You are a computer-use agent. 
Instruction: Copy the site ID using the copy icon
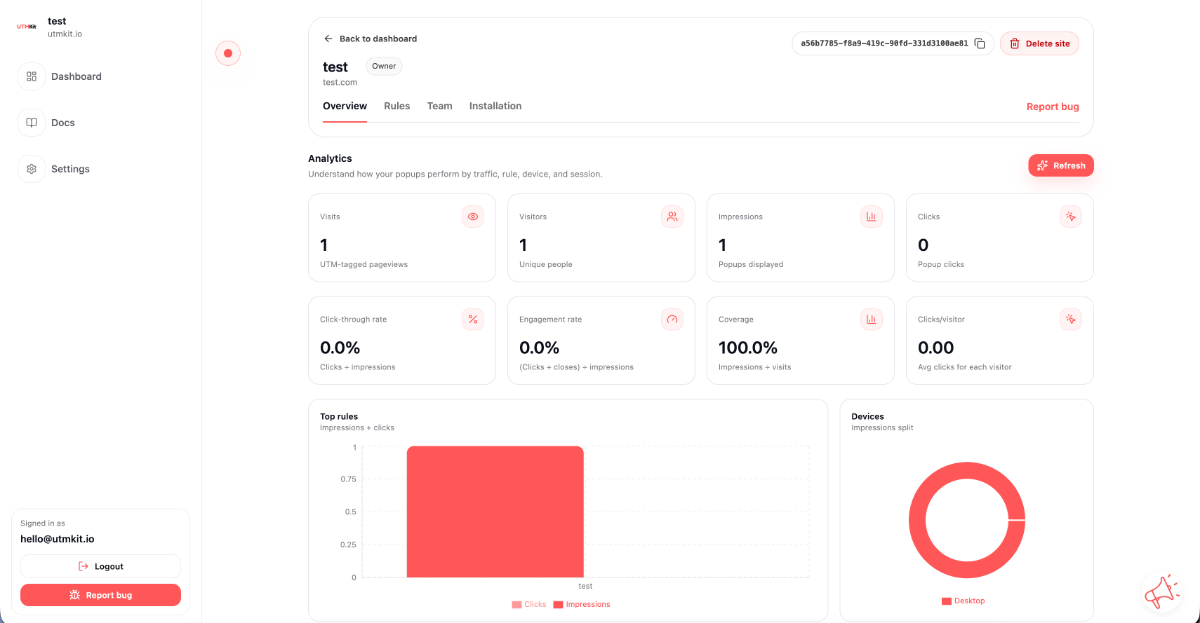coord(980,43)
